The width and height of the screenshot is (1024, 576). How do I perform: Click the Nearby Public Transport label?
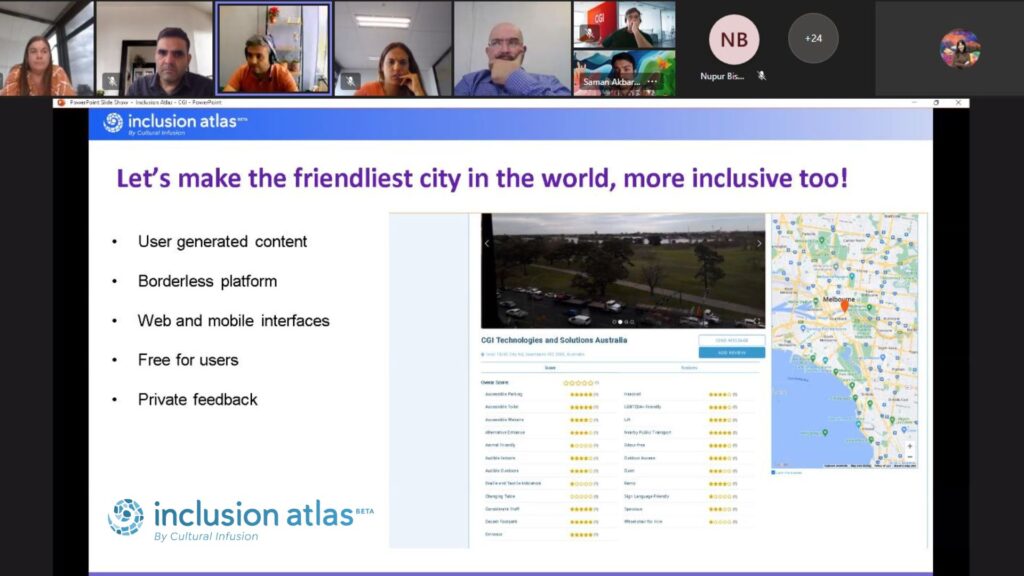pyautogui.click(x=647, y=432)
